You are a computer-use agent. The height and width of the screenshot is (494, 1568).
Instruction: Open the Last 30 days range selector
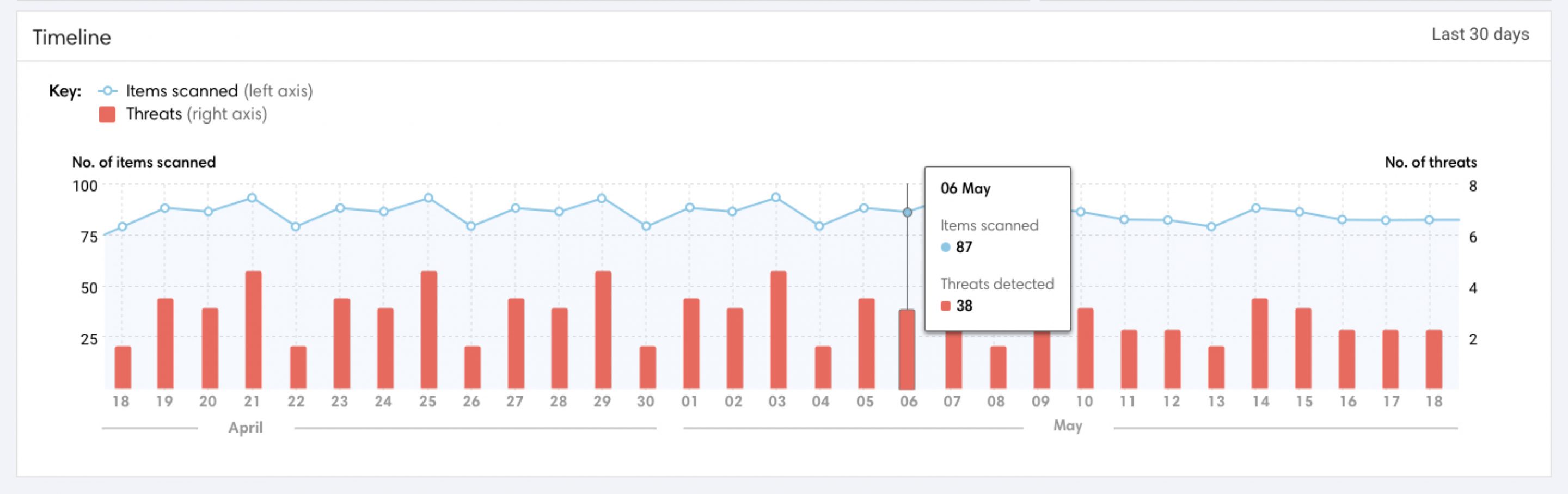[x=1479, y=35]
